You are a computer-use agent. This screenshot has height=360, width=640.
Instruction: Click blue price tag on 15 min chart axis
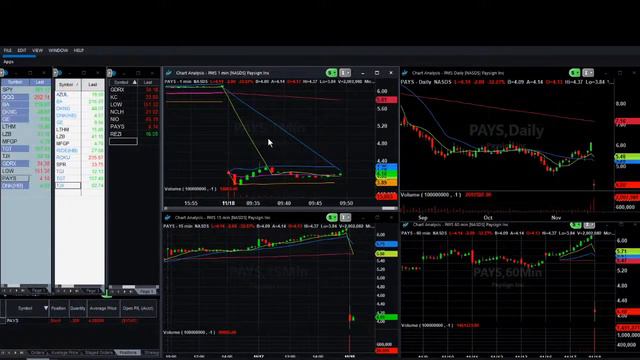[386, 244]
